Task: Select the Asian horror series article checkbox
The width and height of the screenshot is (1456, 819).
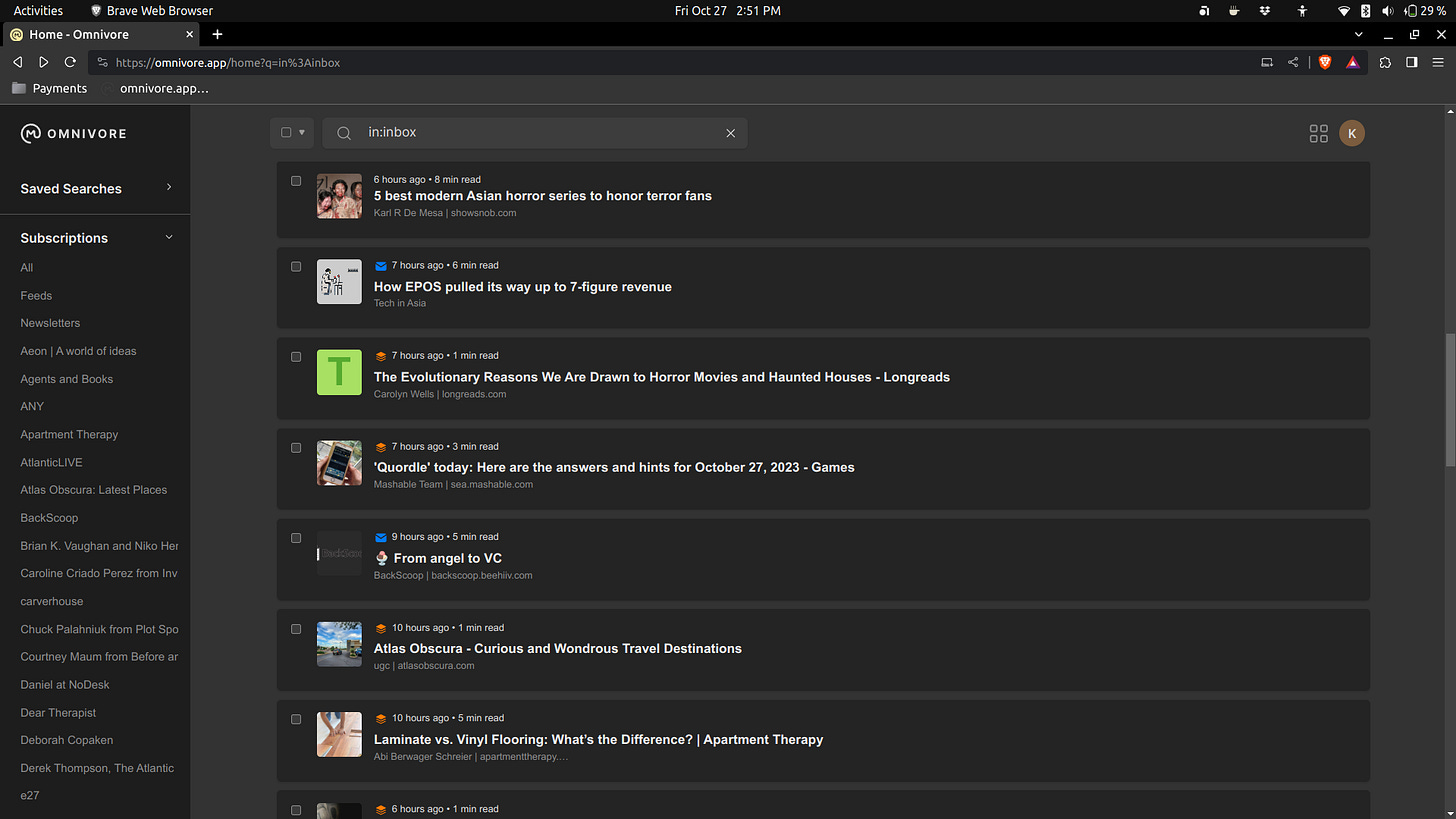Action: (296, 181)
